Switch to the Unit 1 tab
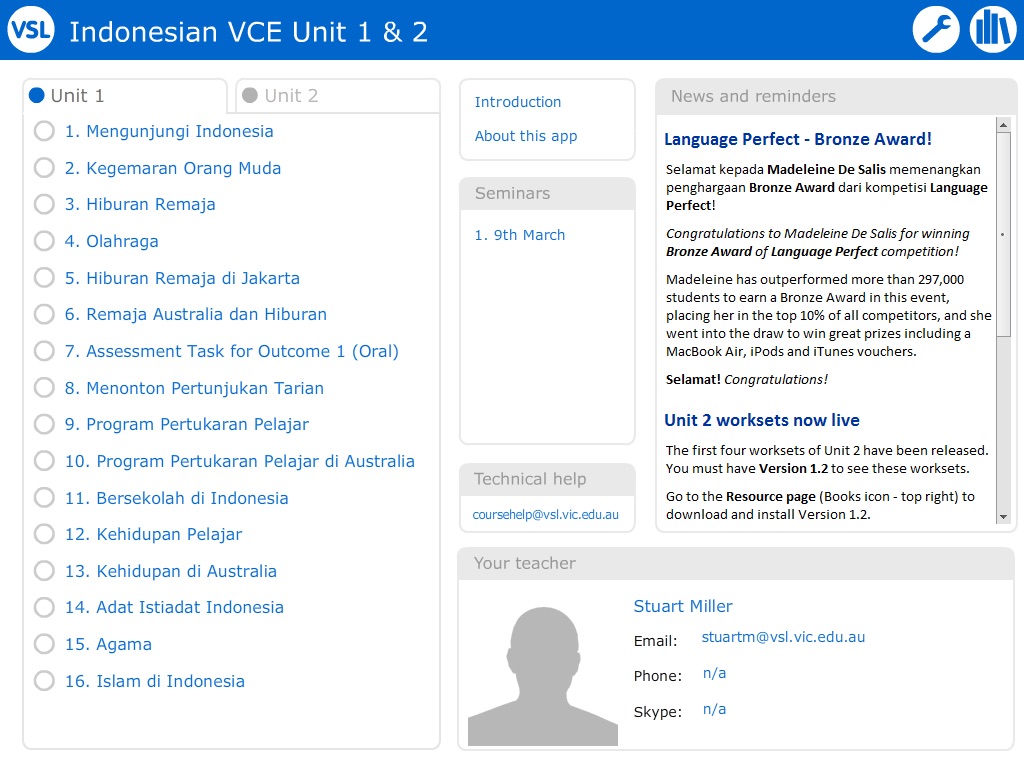 (125, 96)
